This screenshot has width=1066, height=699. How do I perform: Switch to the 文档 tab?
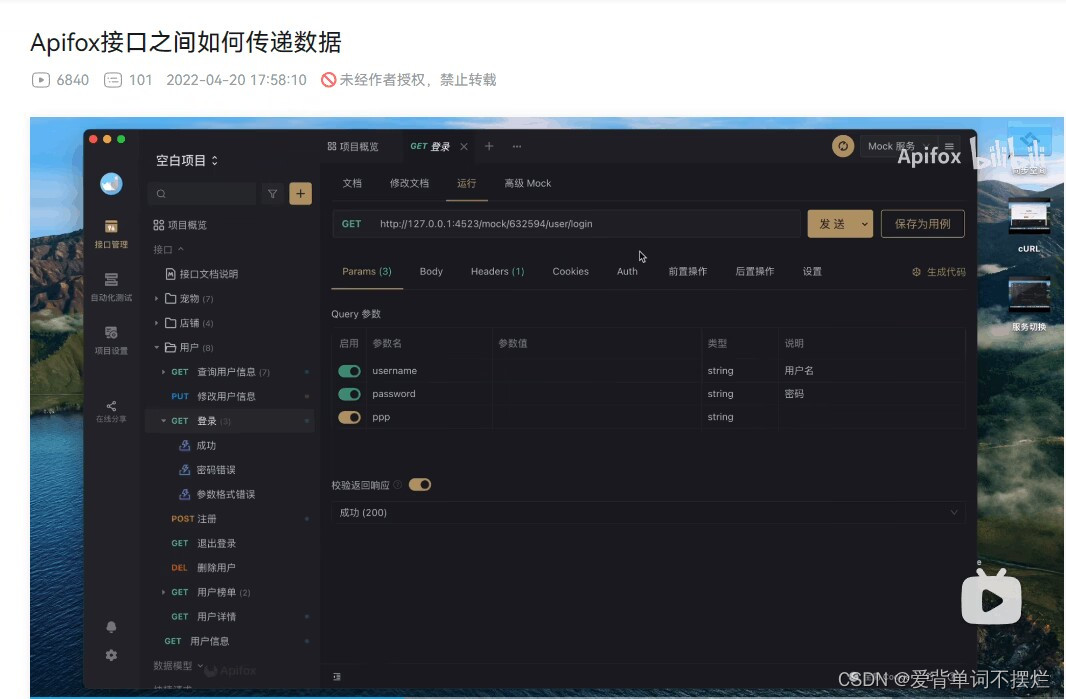(352, 184)
